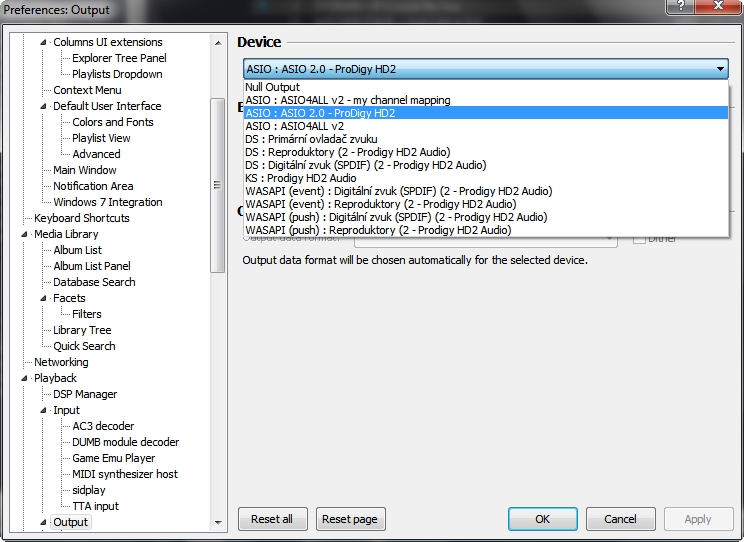This screenshot has width=744, height=542.
Task: Toggle the Dither checkbox
Action: point(639,239)
